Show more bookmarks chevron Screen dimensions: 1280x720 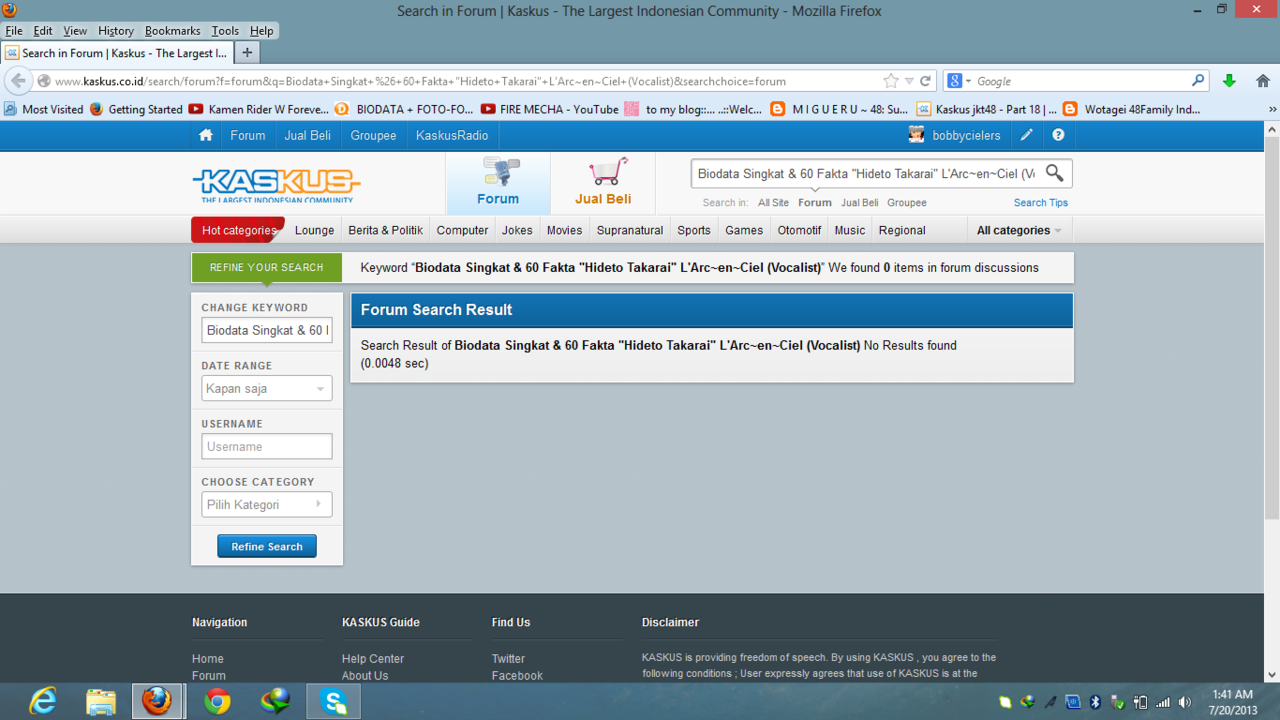pos(1272,109)
